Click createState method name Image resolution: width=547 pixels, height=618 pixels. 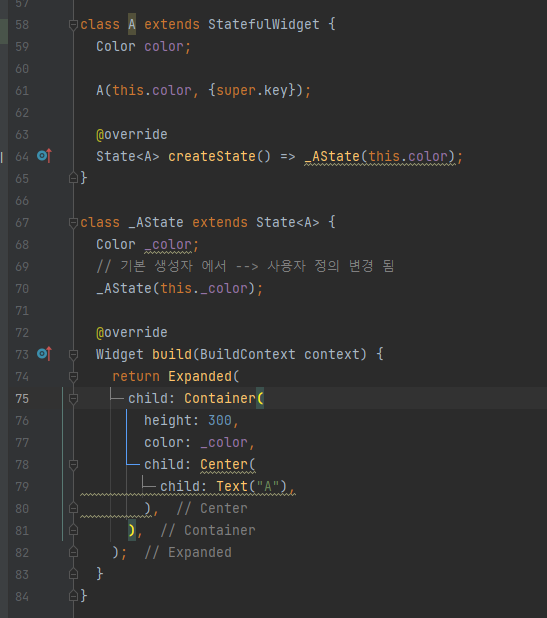point(212,156)
